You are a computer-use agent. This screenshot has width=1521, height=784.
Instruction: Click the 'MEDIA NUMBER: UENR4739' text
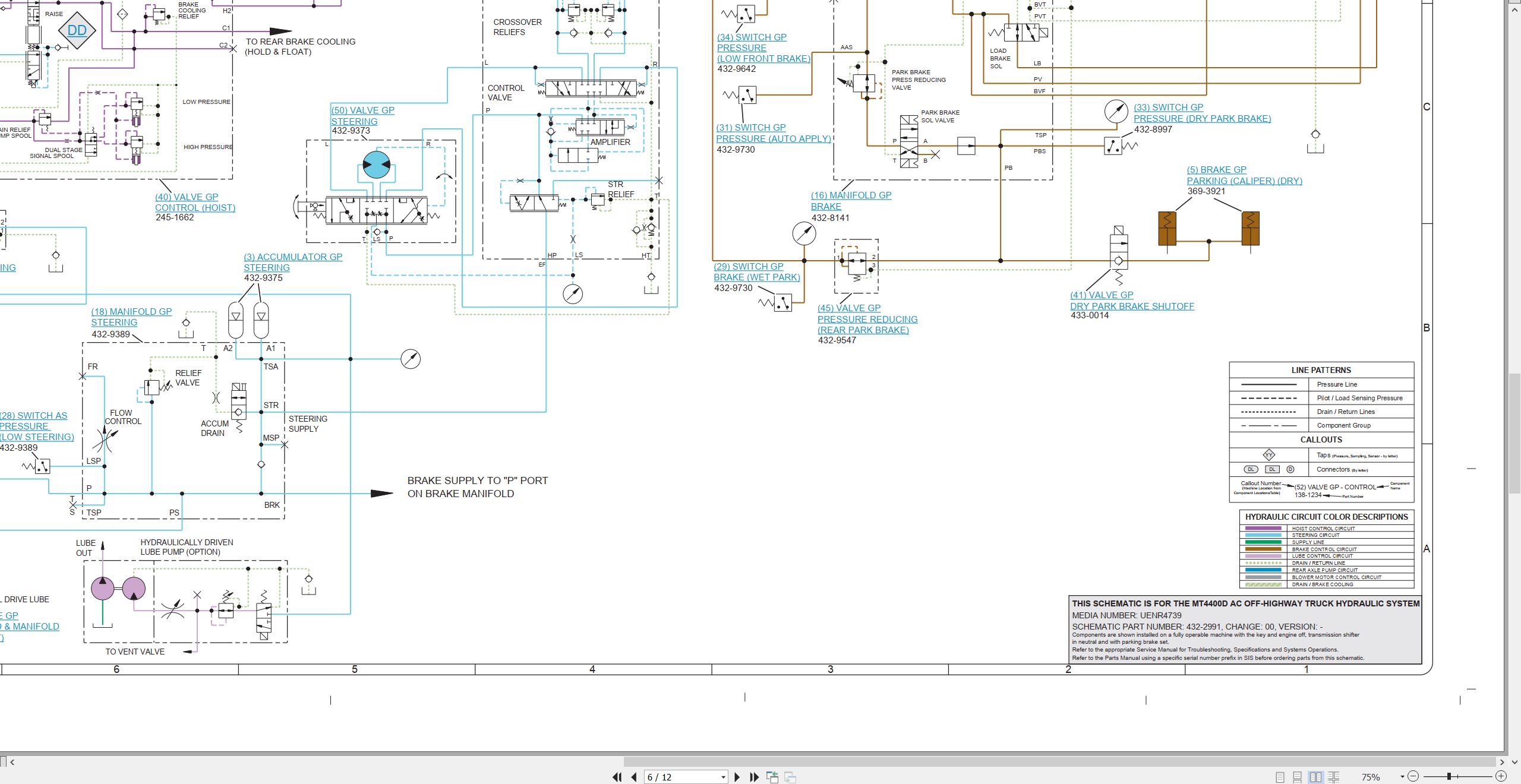coord(1126,615)
